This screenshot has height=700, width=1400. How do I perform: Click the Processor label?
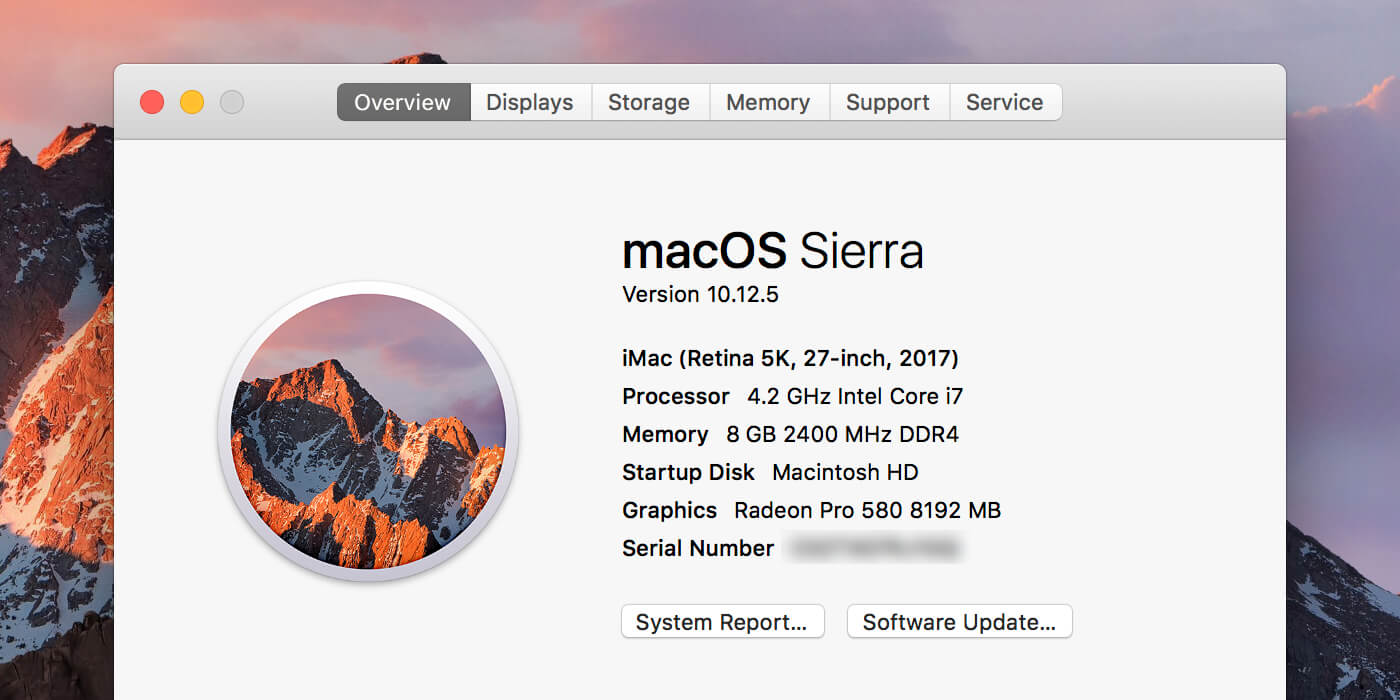676,396
